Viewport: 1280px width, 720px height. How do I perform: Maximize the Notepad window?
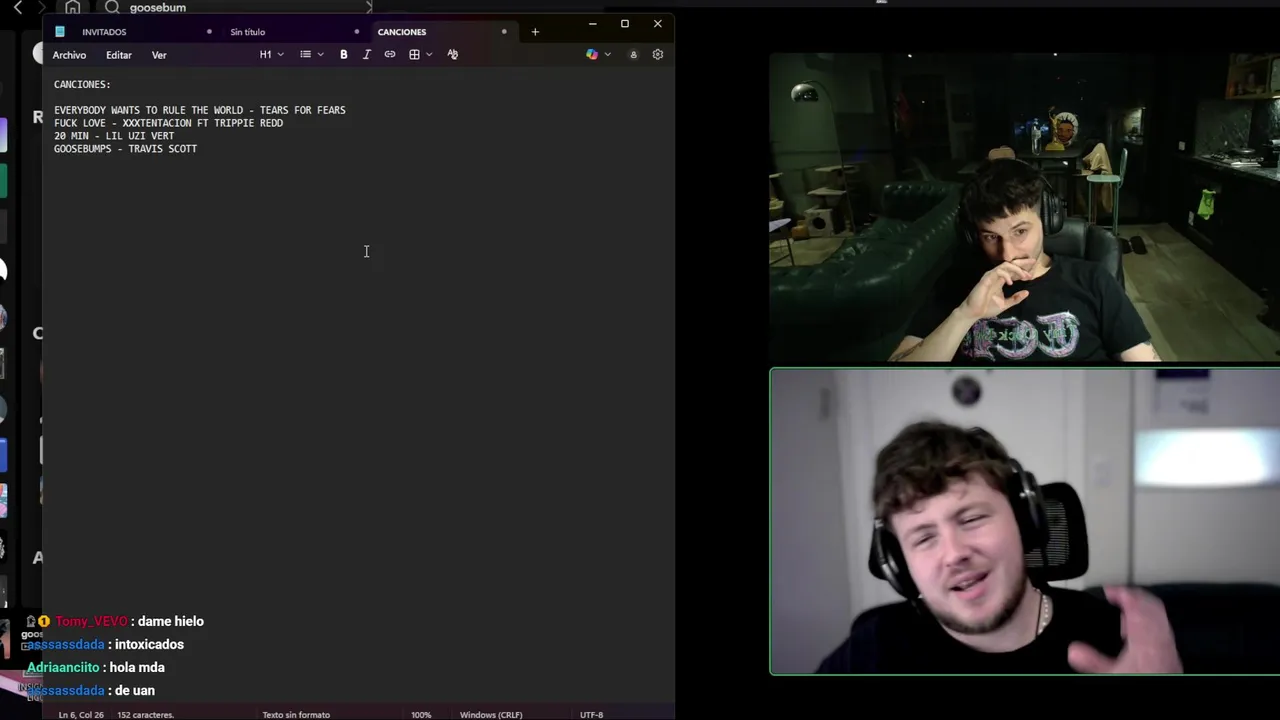pyautogui.click(x=625, y=23)
